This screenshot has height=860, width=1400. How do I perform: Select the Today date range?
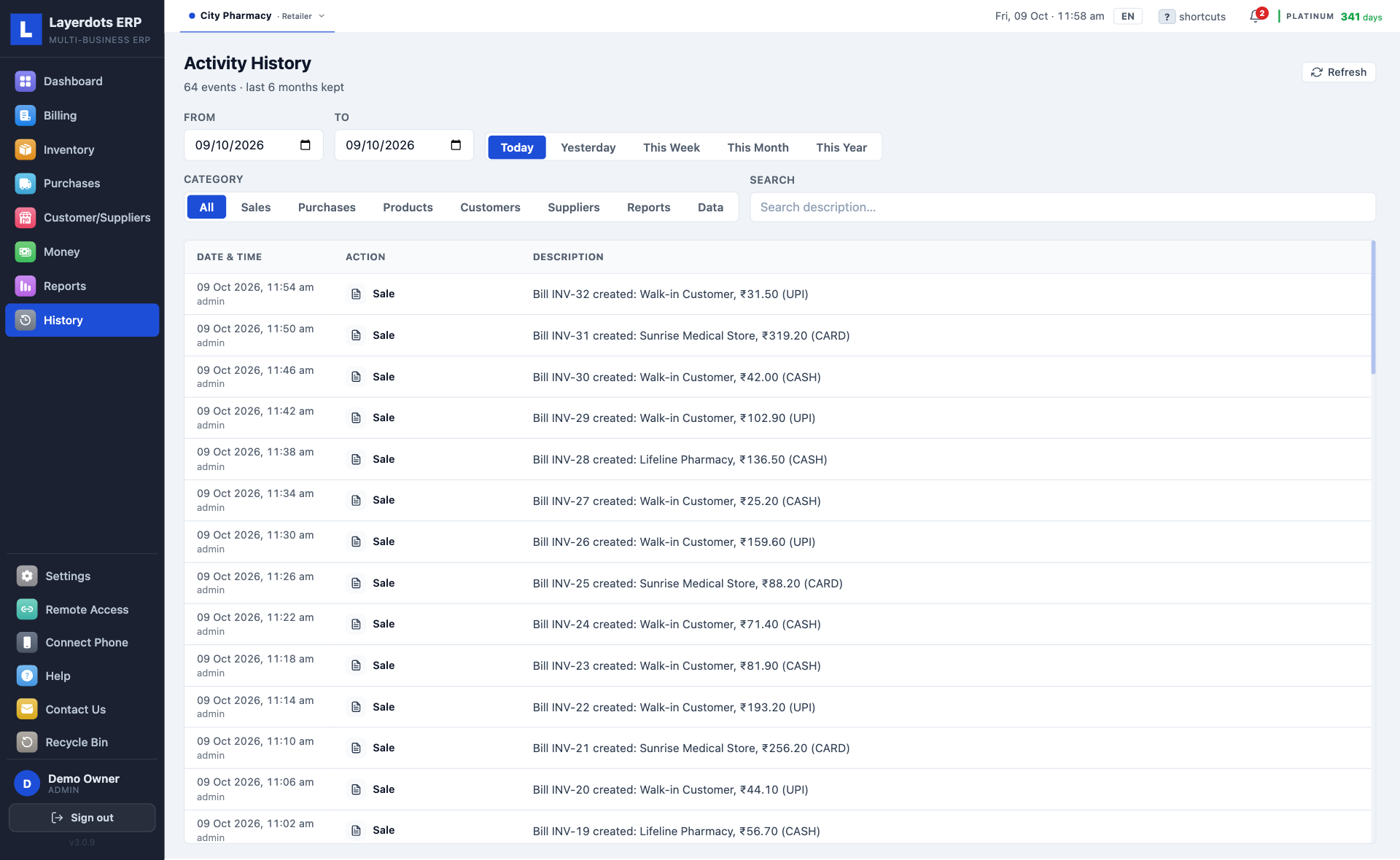coord(517,147)
